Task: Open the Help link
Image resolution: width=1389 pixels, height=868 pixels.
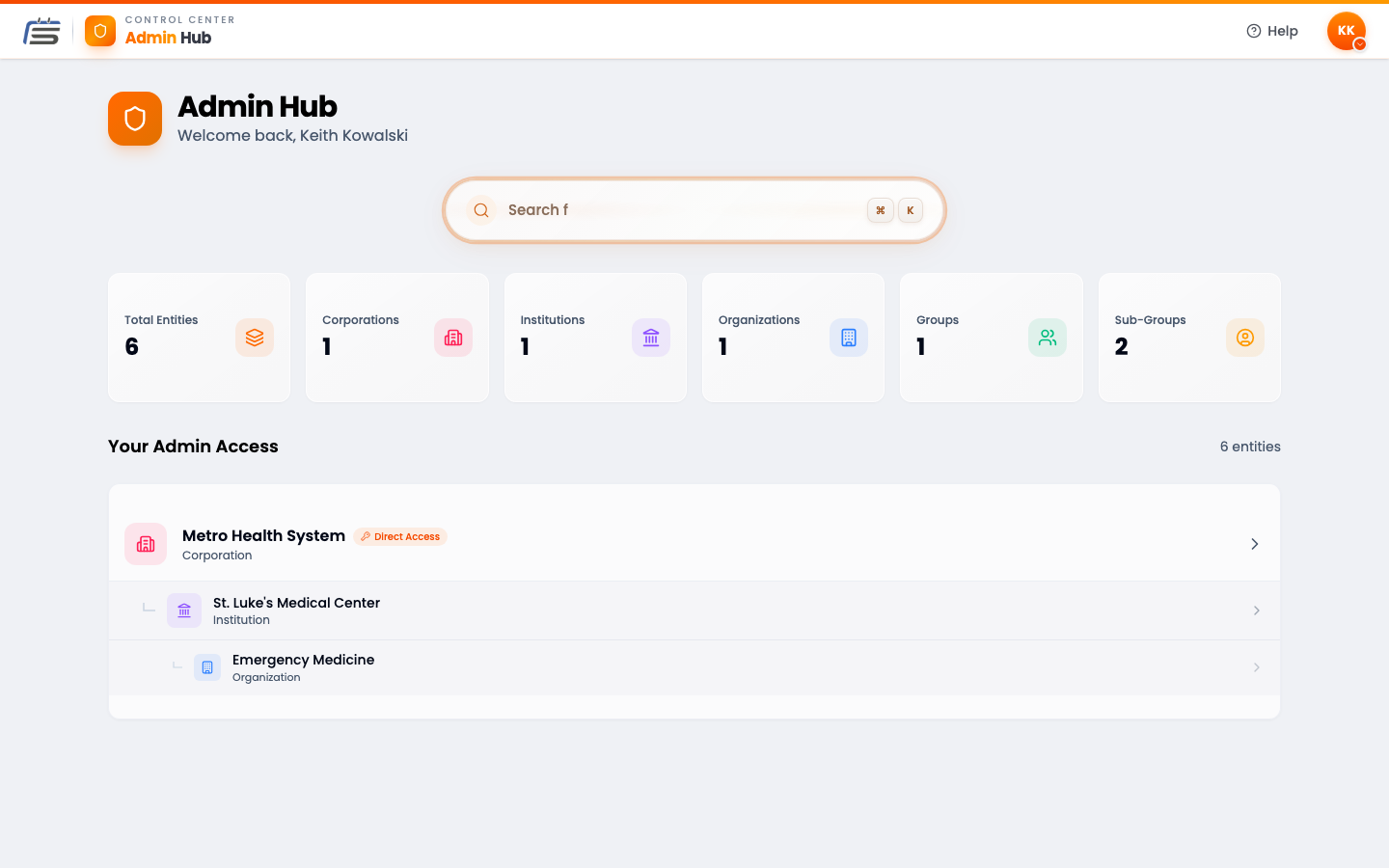Action: (x=1271, y=31)
